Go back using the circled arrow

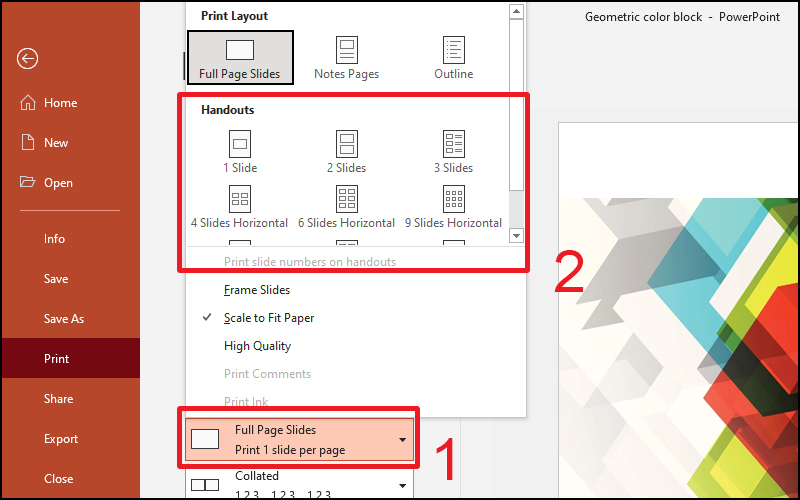pos(27,58)
